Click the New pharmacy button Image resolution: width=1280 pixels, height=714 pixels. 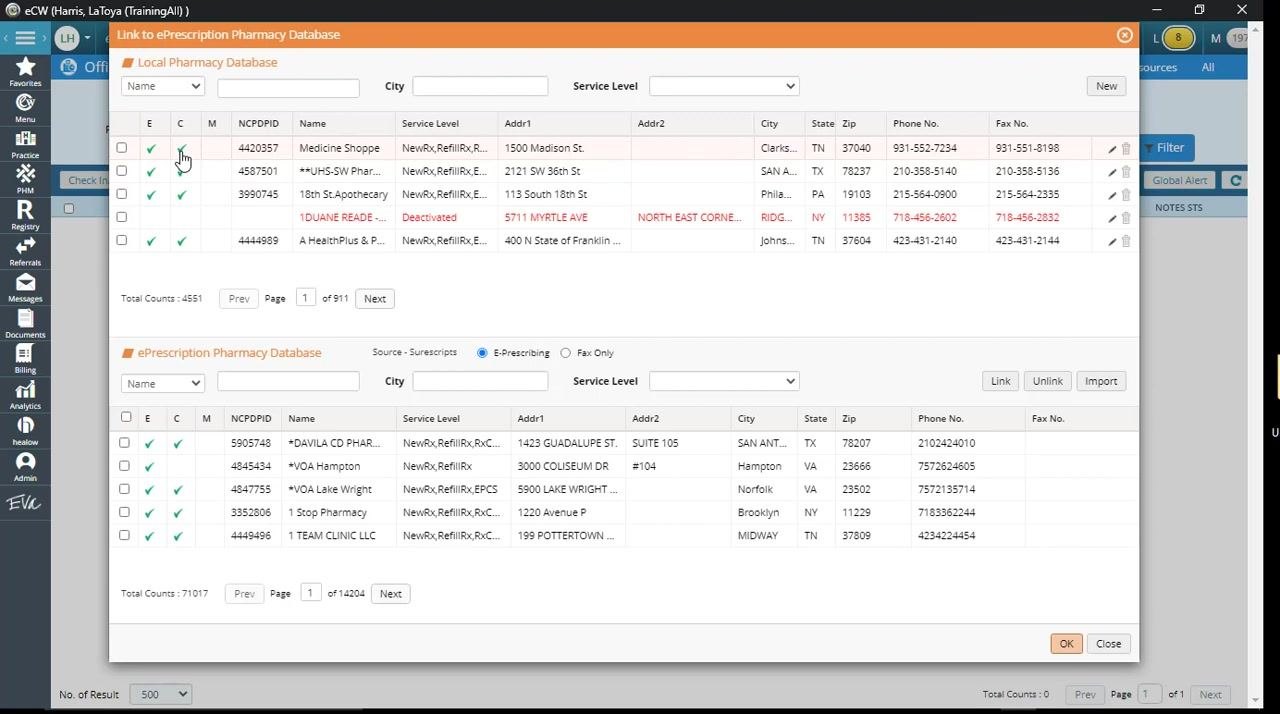(1106, 86)
